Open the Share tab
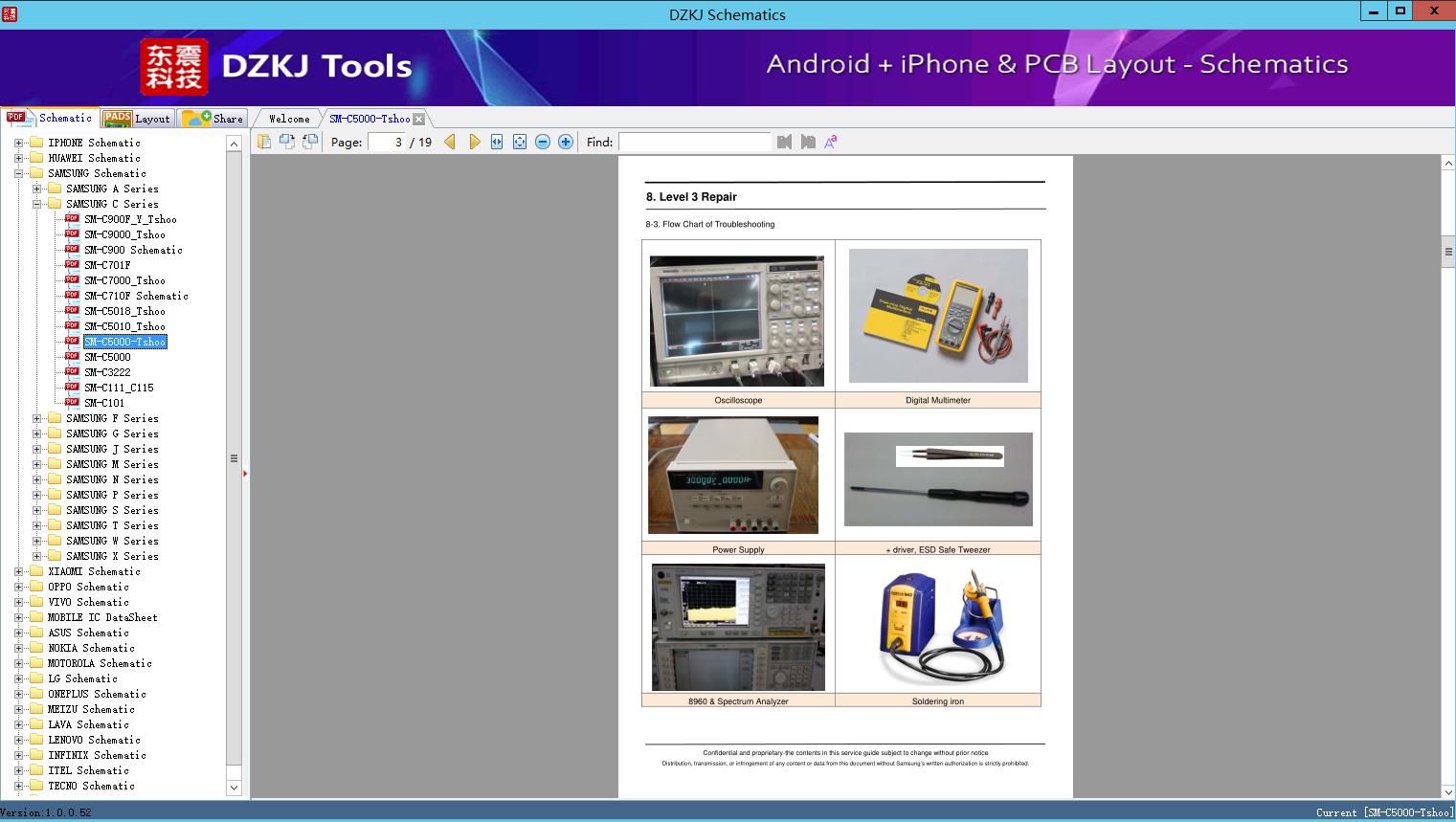This screenshot has width=1456, height=822. [213, 119]
